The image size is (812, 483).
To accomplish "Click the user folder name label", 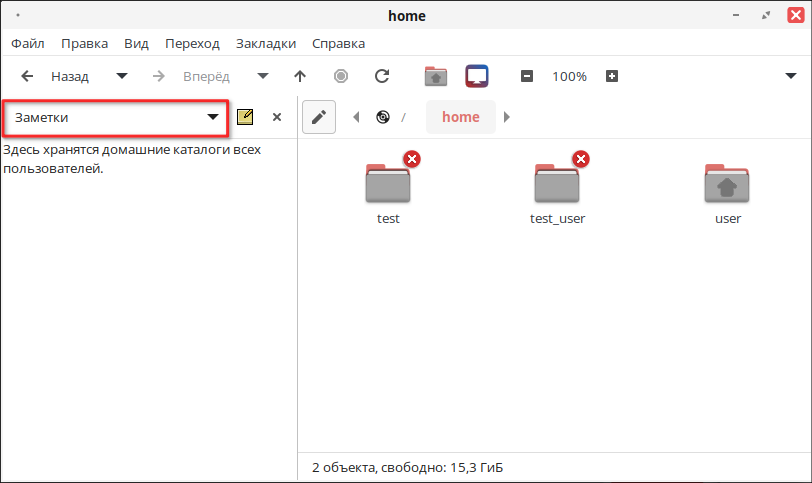I will pyautogui.click(x=728, y=218).
